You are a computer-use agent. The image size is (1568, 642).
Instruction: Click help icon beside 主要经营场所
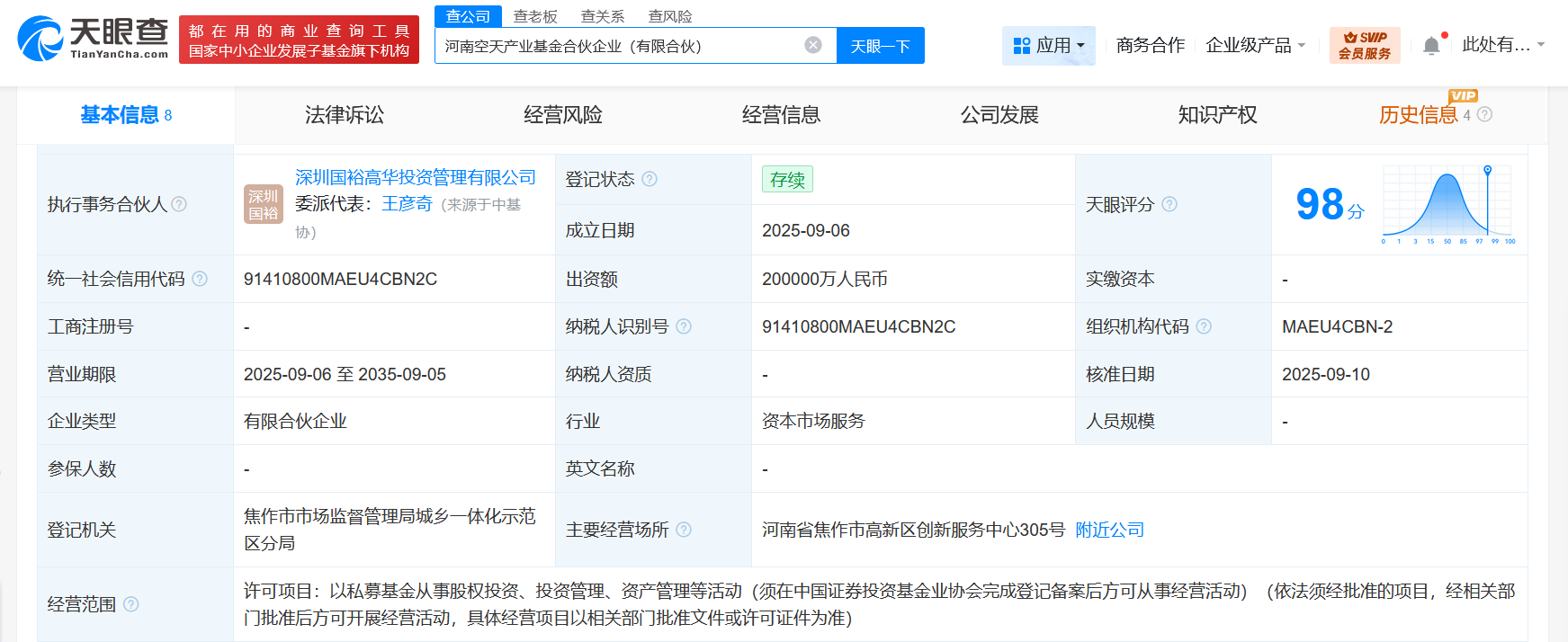point(684,530)
